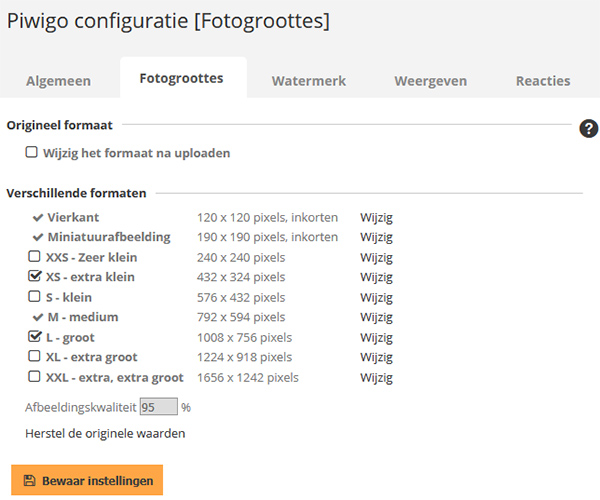Uncheck the XS - extra klein format

click(34, 275)
